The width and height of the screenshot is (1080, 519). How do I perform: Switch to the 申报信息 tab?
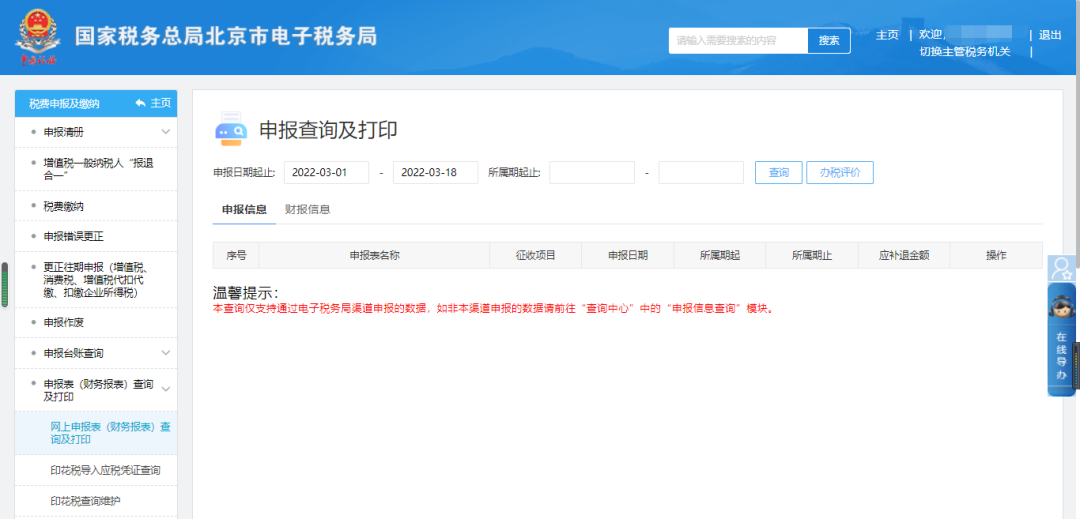pos(244,209)
